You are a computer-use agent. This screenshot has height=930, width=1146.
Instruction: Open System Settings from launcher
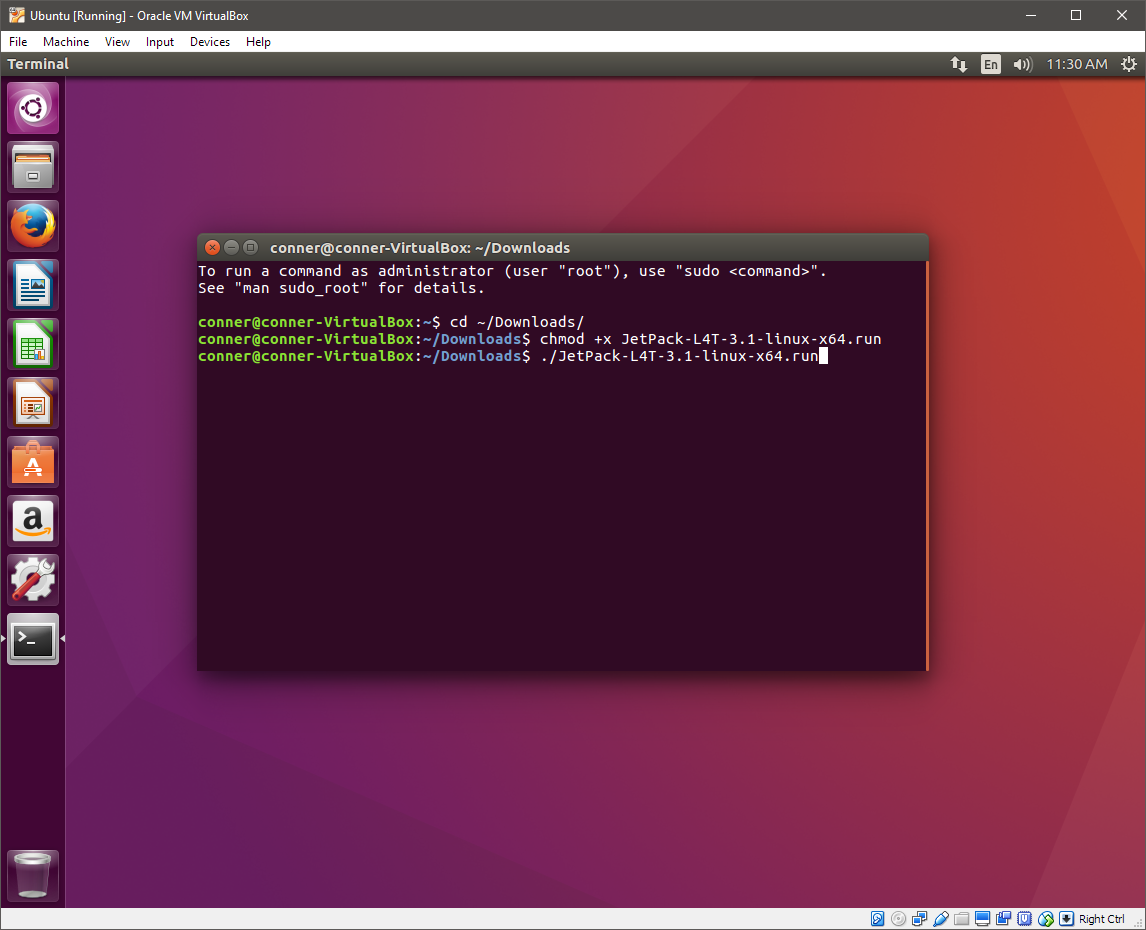coord(33,580)
